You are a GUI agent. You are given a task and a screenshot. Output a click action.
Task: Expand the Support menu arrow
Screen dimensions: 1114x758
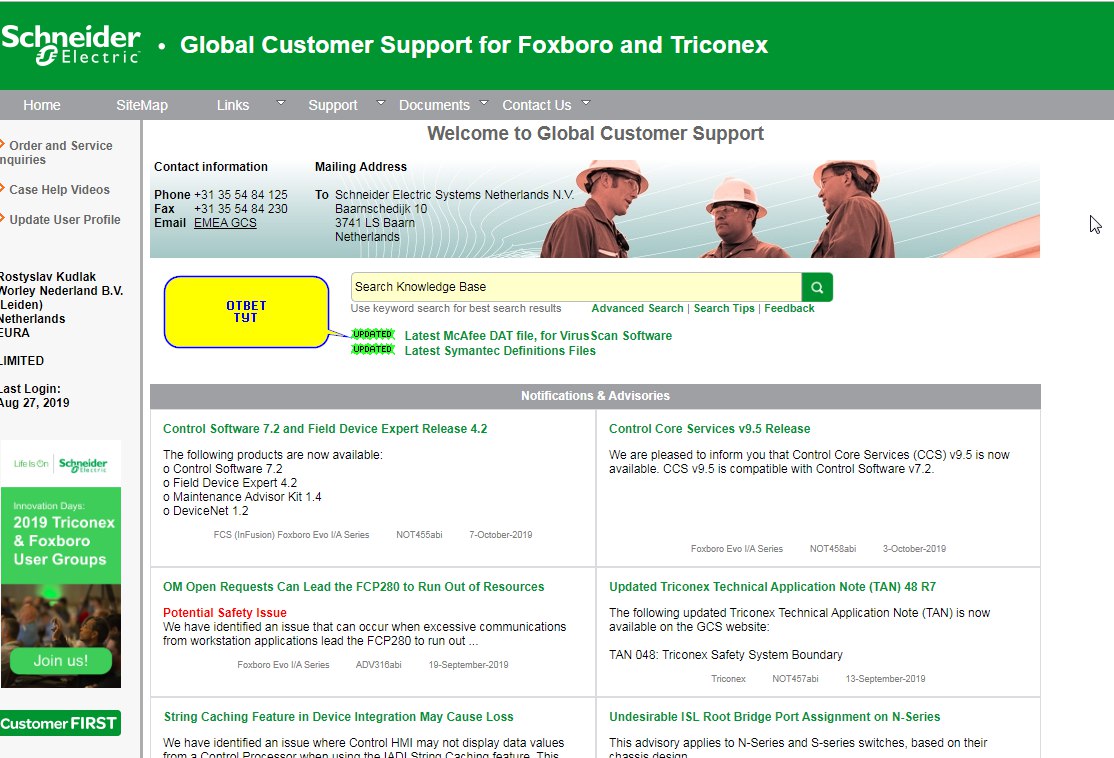(380, 103)
